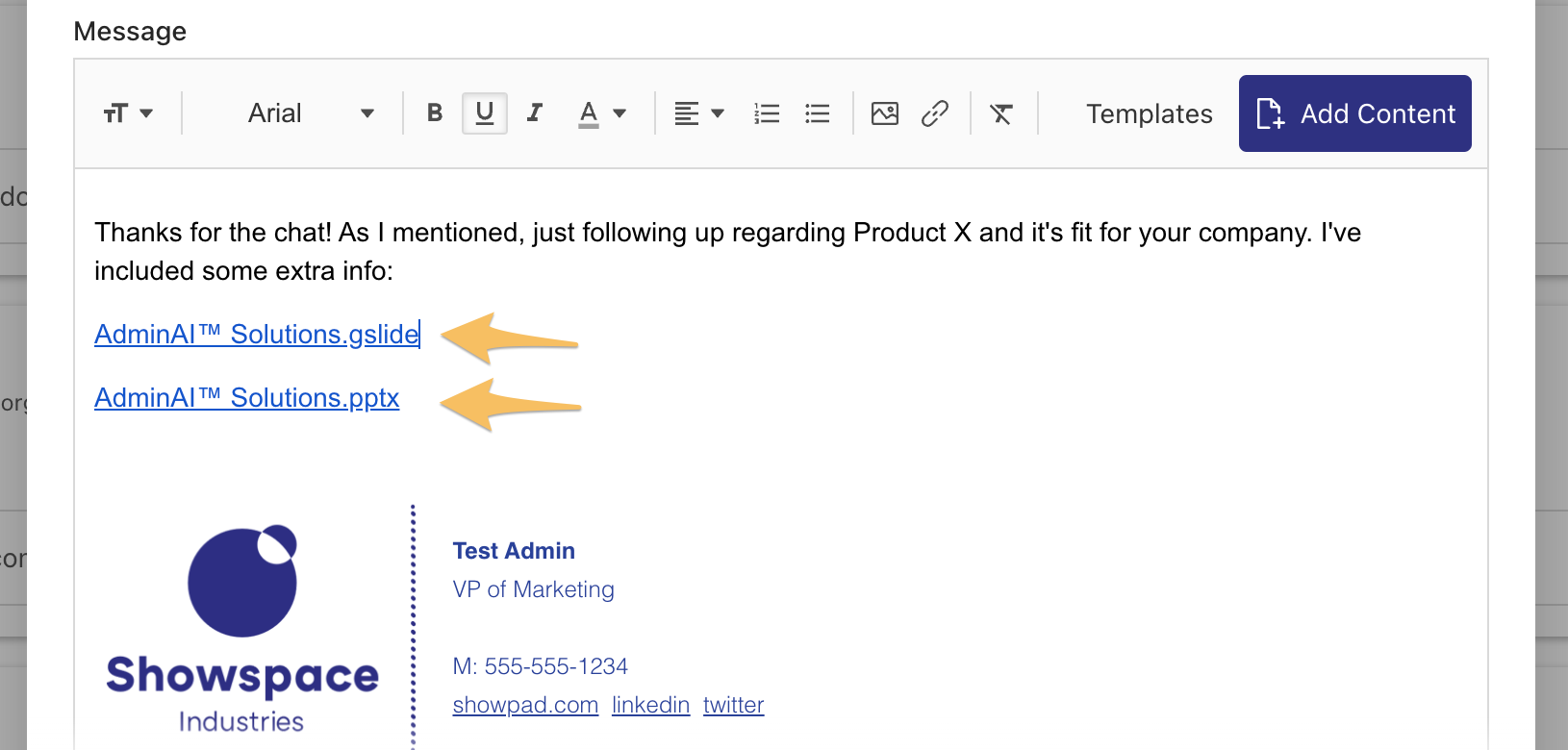Image resolution: width=1568 pixels, height=750 pixels.
Task: Open the linkedin signature link
Action: [651, 705]
